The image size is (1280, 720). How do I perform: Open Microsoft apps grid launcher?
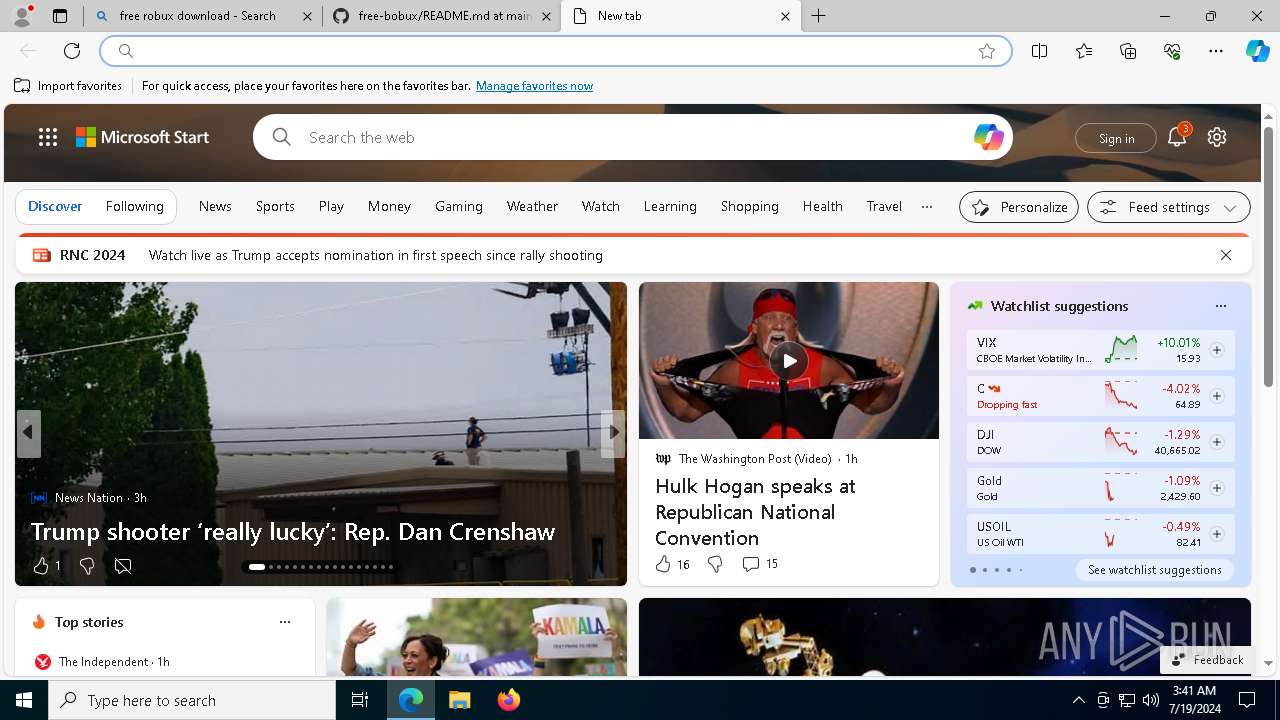pyautogui.click(x=48, y=138)
